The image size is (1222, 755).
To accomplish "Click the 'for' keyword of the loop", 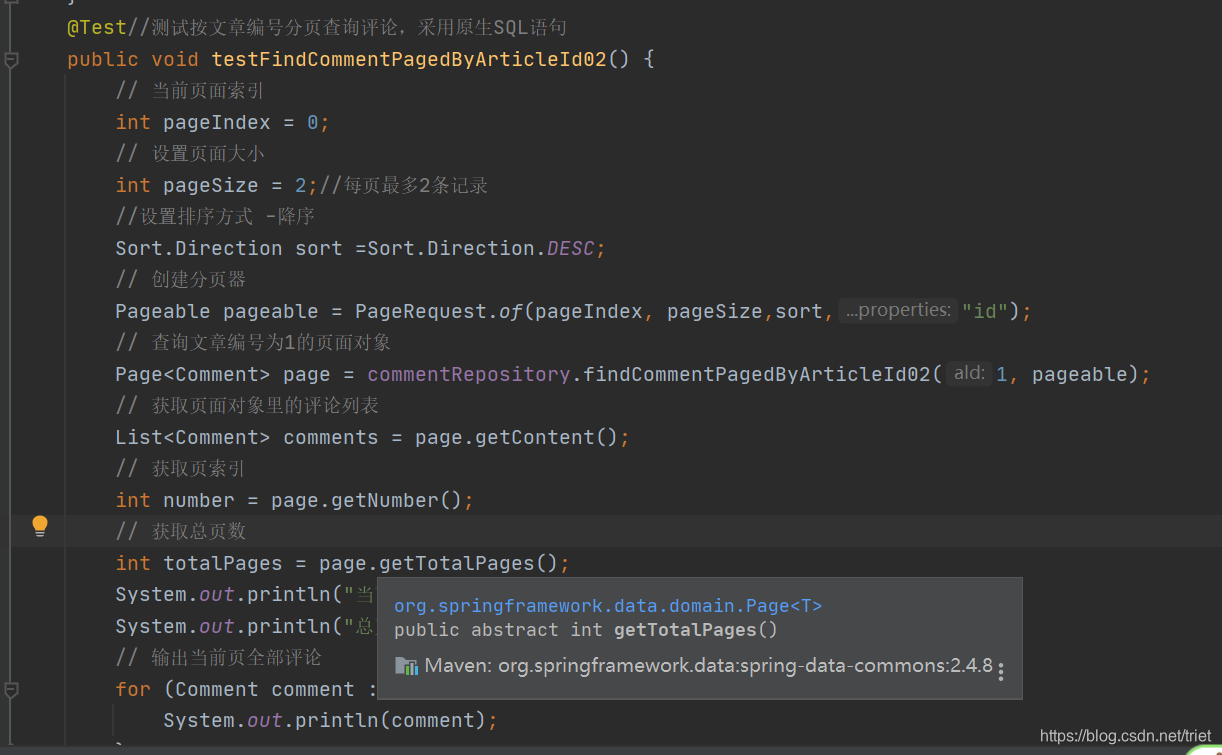I will tap(133, 689).
